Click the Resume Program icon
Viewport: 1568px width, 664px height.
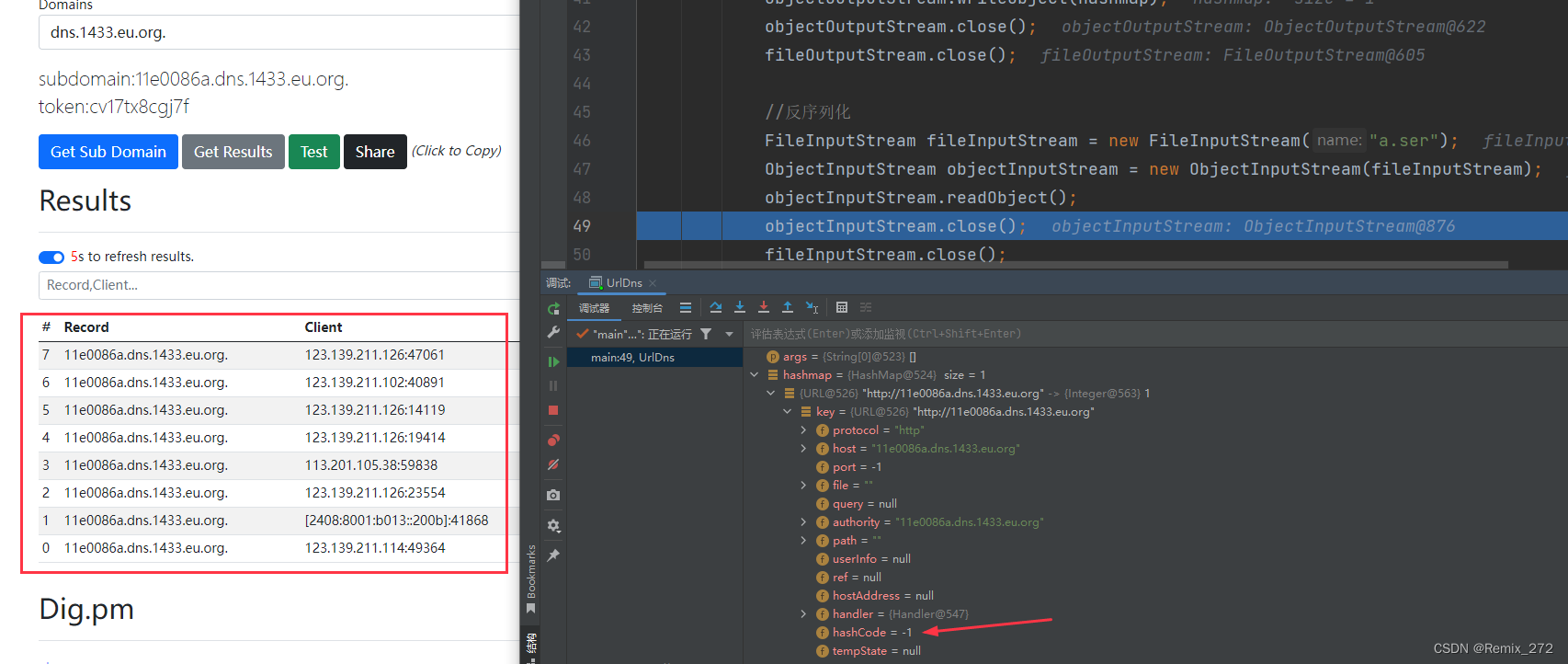(x=553, y=362)
